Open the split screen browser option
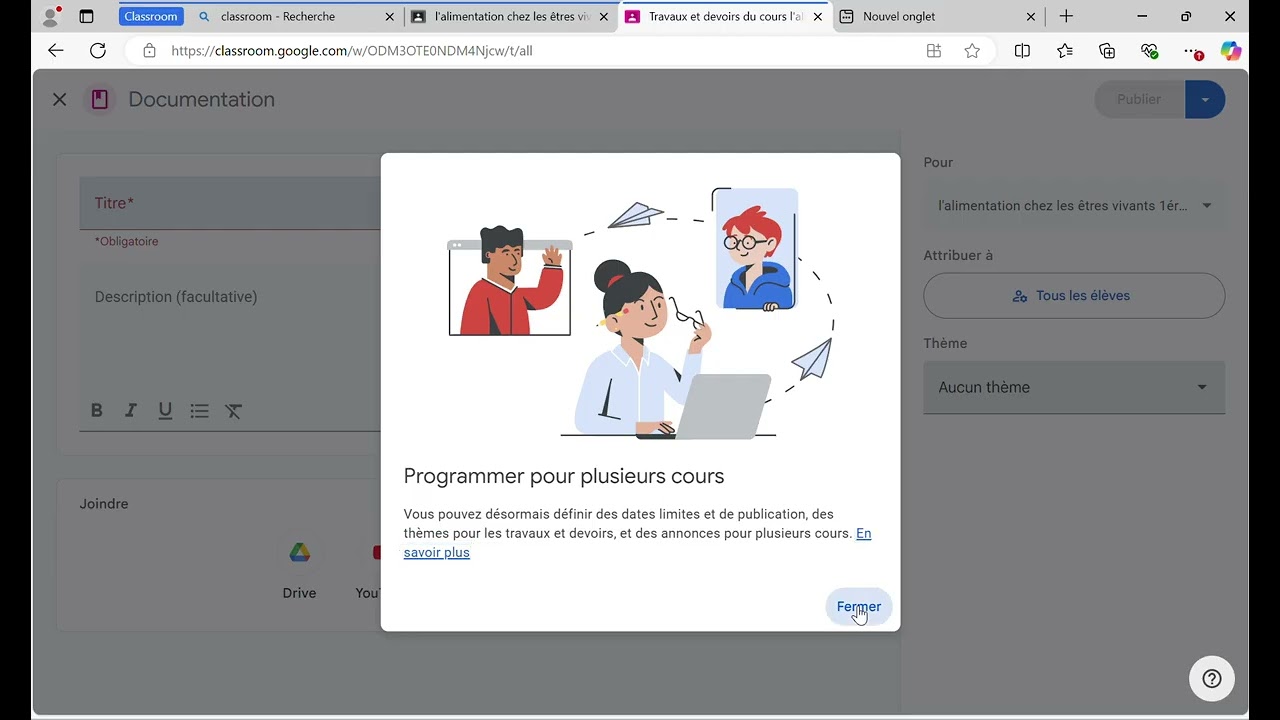 tap(1022, 51)
